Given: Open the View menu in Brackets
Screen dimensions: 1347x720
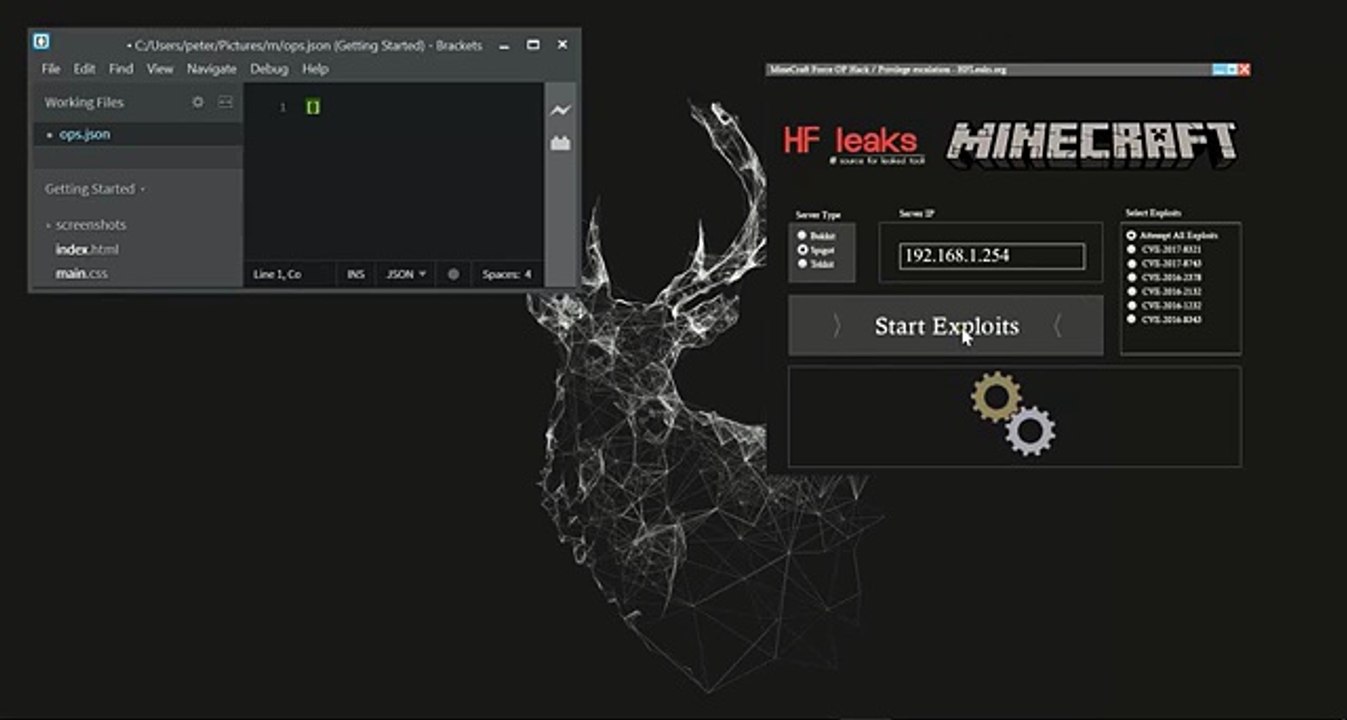Looking at the screenshot, I should [x=160, y=69].
